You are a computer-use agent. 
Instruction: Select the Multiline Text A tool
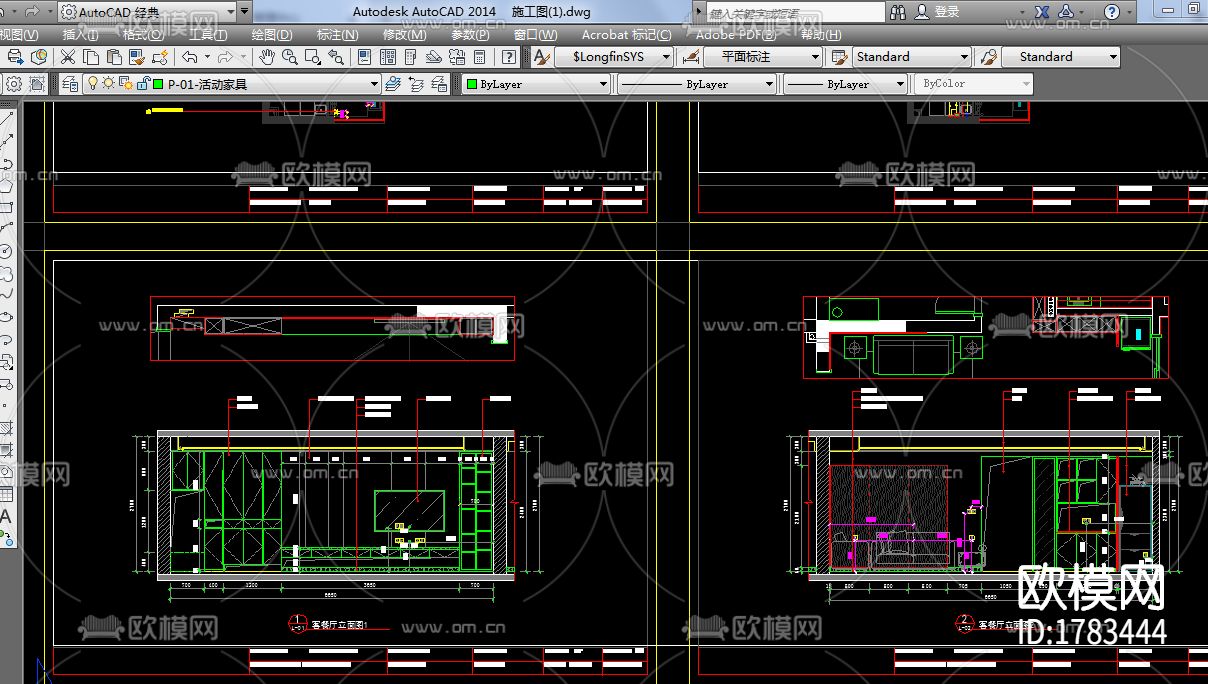pyautogui.click(x=6, y=517)
